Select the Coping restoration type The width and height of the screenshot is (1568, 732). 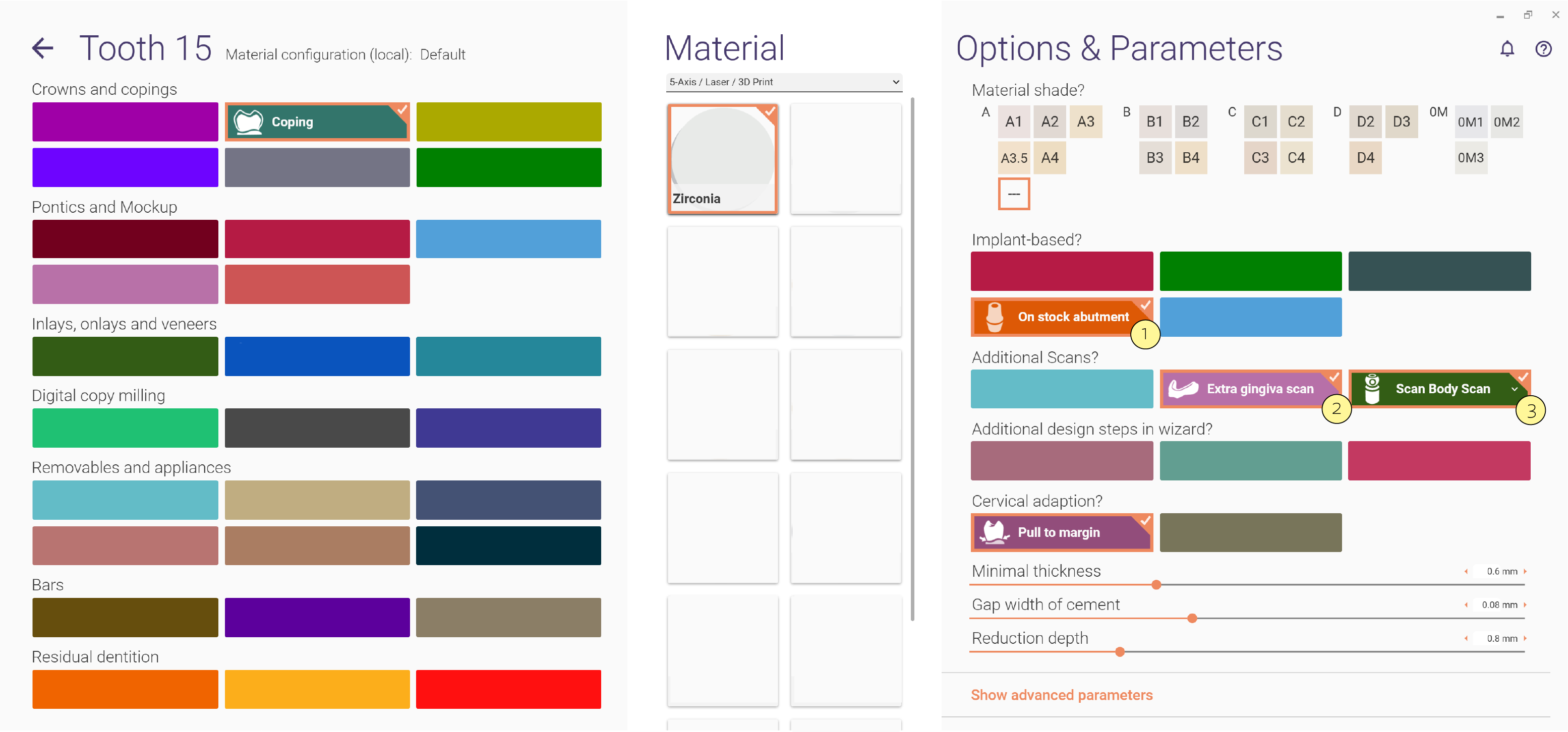tap(317, 121)
